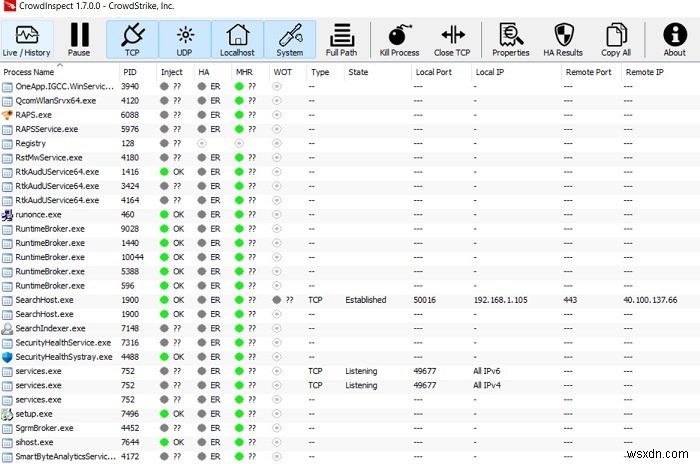
Task: Sort by Remote IP column header
Action: (661, 72)
